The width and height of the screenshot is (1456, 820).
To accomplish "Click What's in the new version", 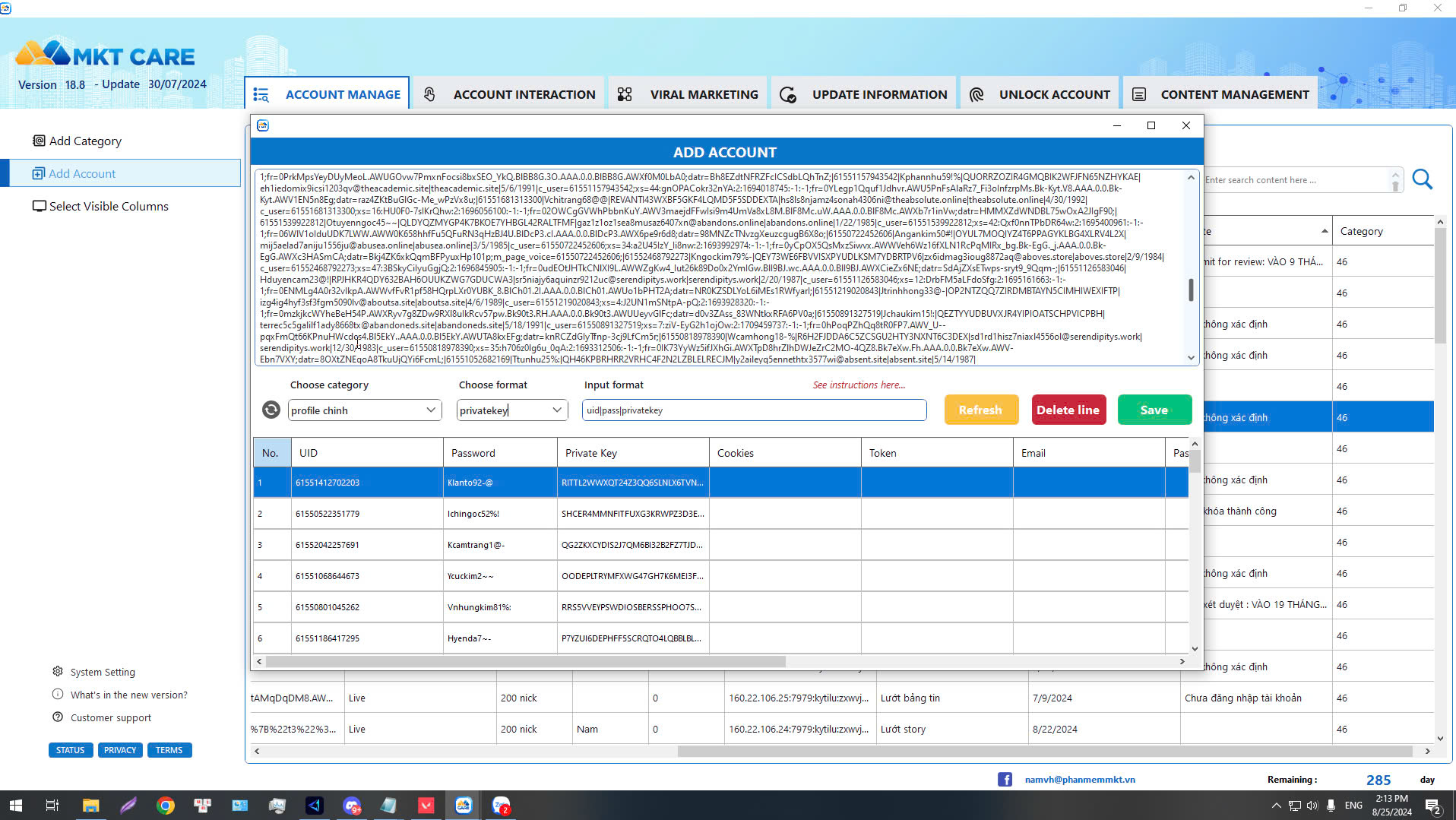I will [x=128, y=695].
